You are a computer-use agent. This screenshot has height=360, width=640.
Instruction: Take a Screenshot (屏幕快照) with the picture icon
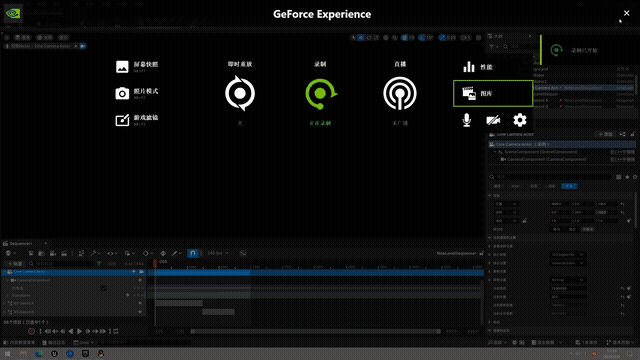click(x=122, y=67)
